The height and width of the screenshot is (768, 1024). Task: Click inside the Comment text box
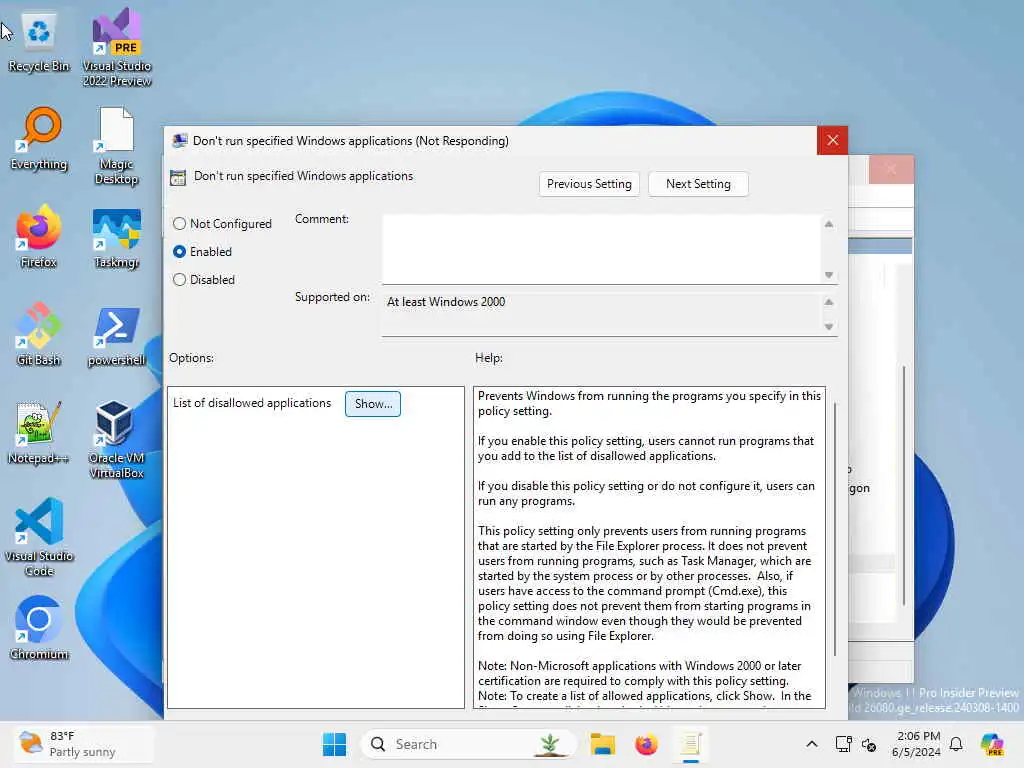click(x=601, y=249)
